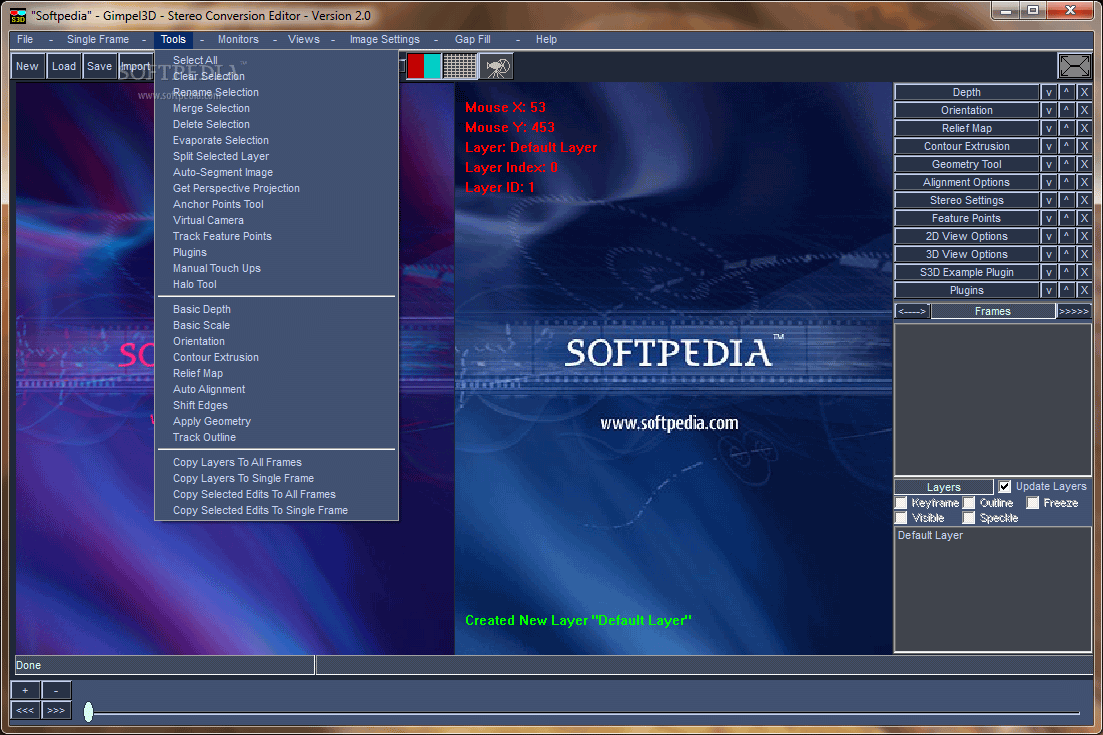Click the plus zoom button
The image size is (1103, 735).
pos(25,691)
